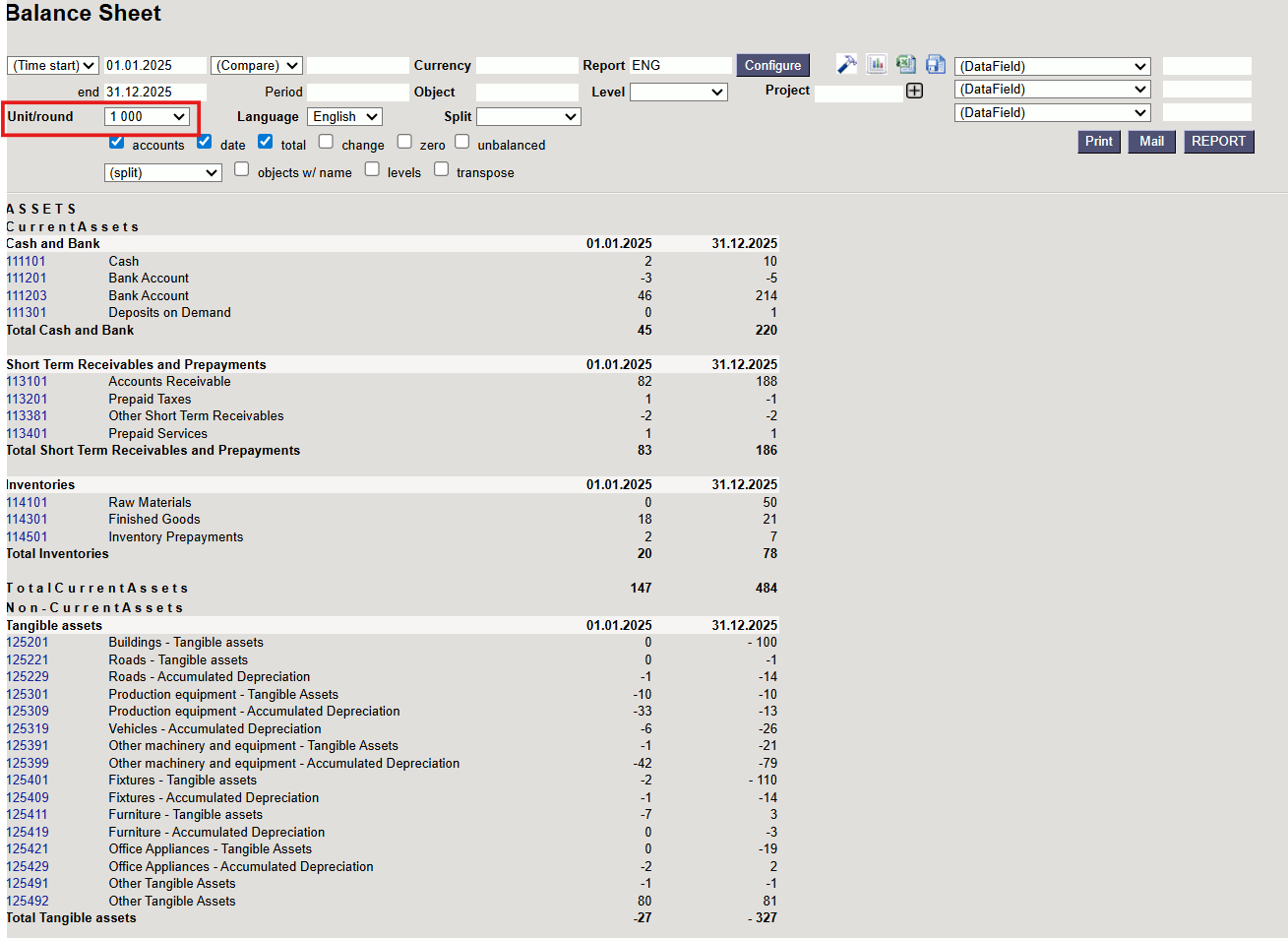Enable the unbalanced checkbox

(x=462, y=142)
